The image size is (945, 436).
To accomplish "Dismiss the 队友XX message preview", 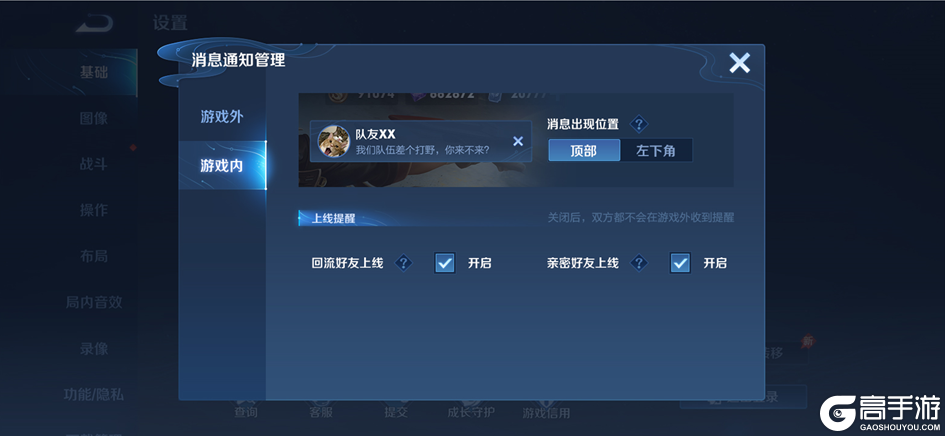I will (518, 141).
